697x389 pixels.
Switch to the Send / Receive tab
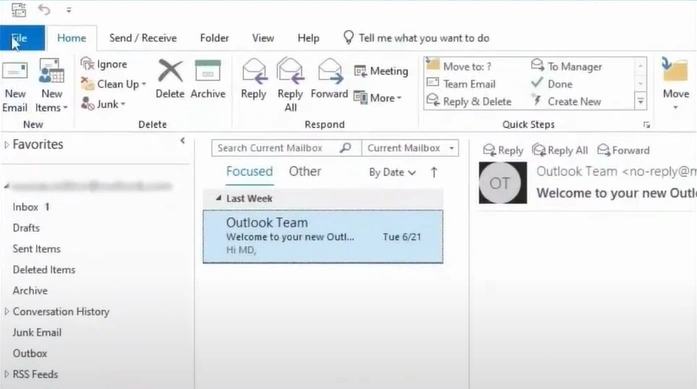143,38
